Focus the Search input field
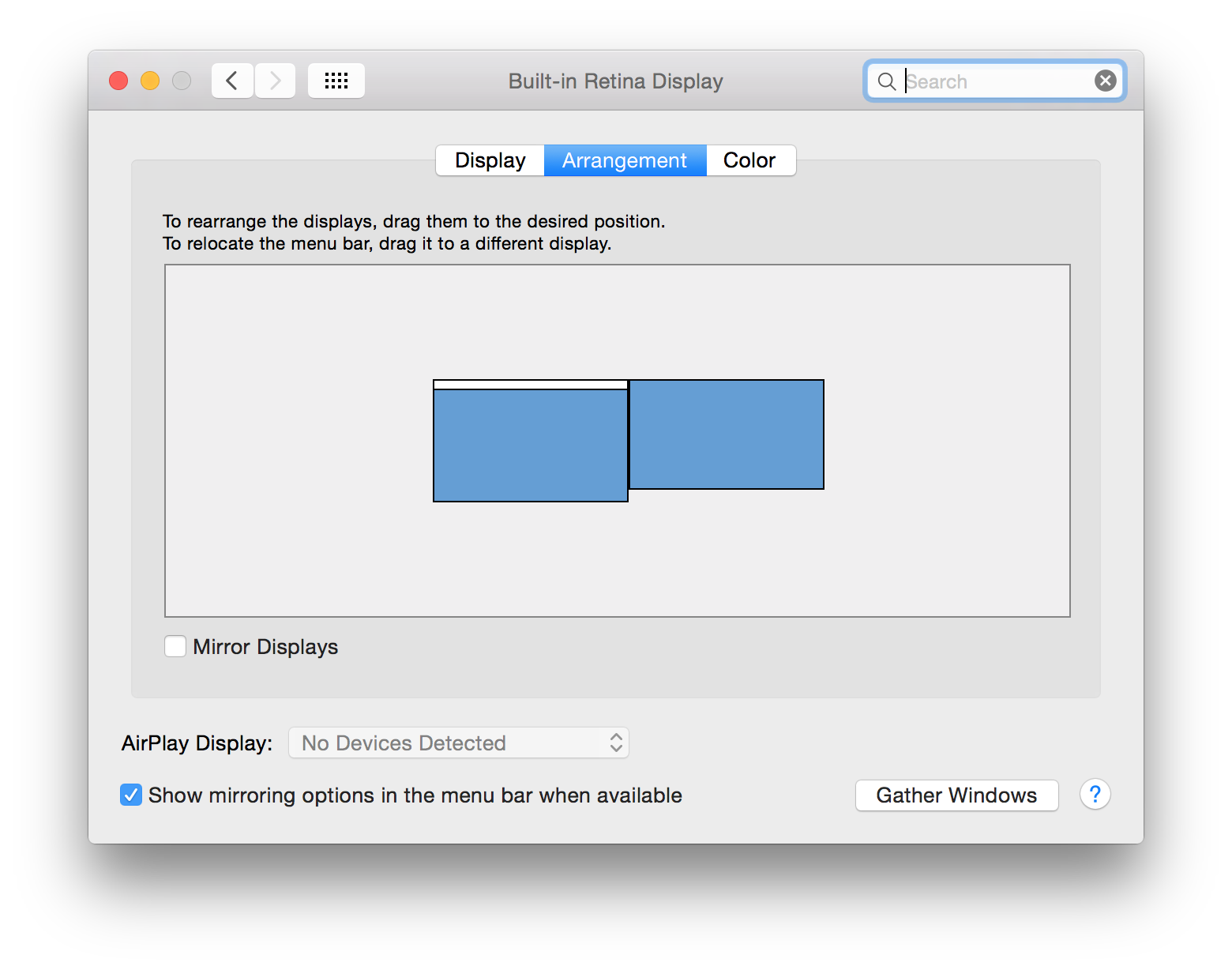1232x970 pixels. coord(995,81)
